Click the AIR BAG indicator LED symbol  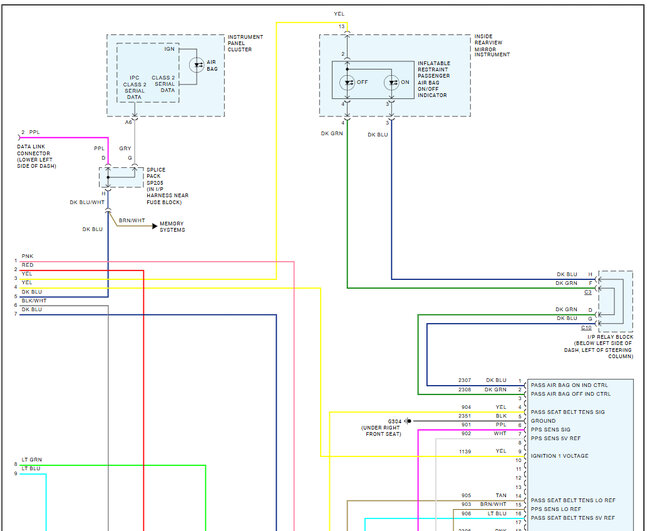click(196, 65)
